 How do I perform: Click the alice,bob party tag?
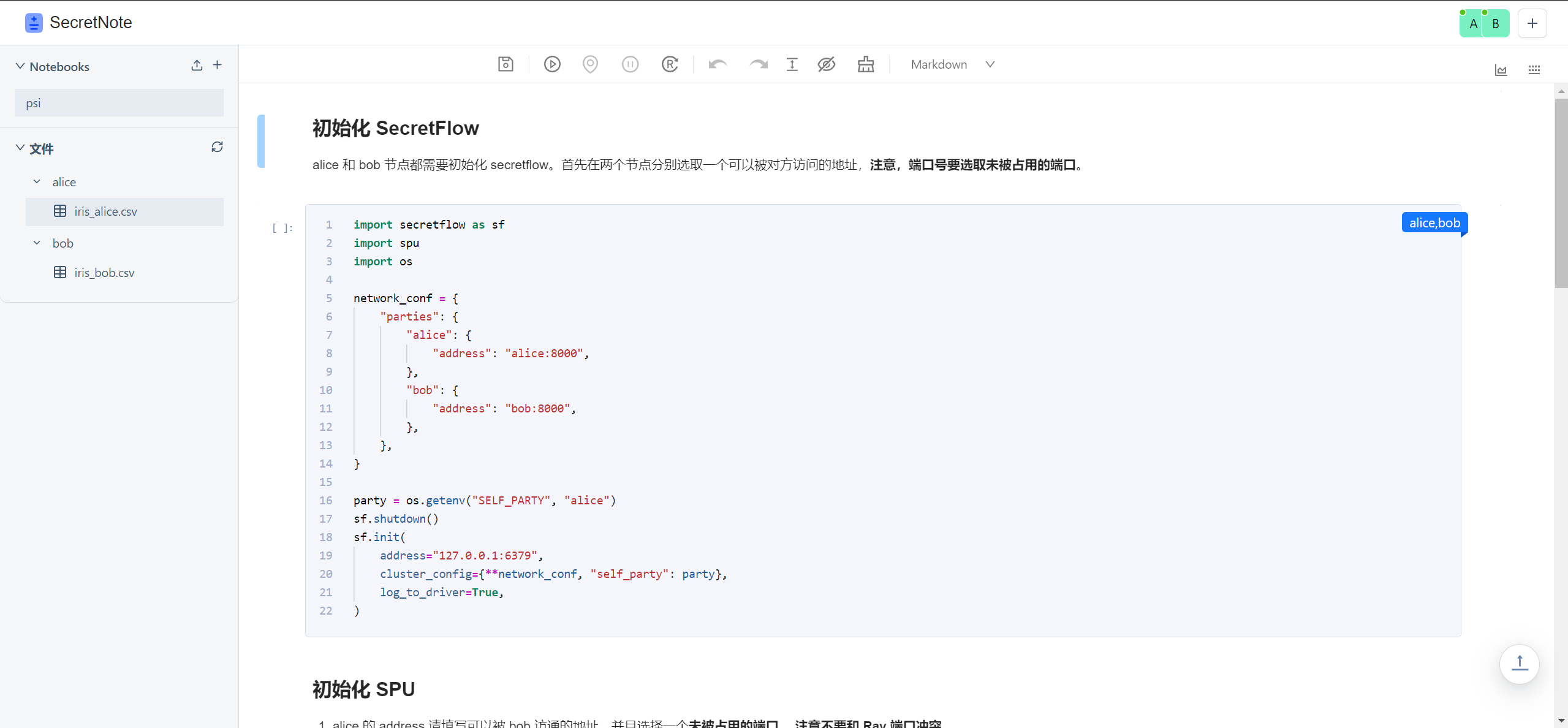(x=1434, y=223)
